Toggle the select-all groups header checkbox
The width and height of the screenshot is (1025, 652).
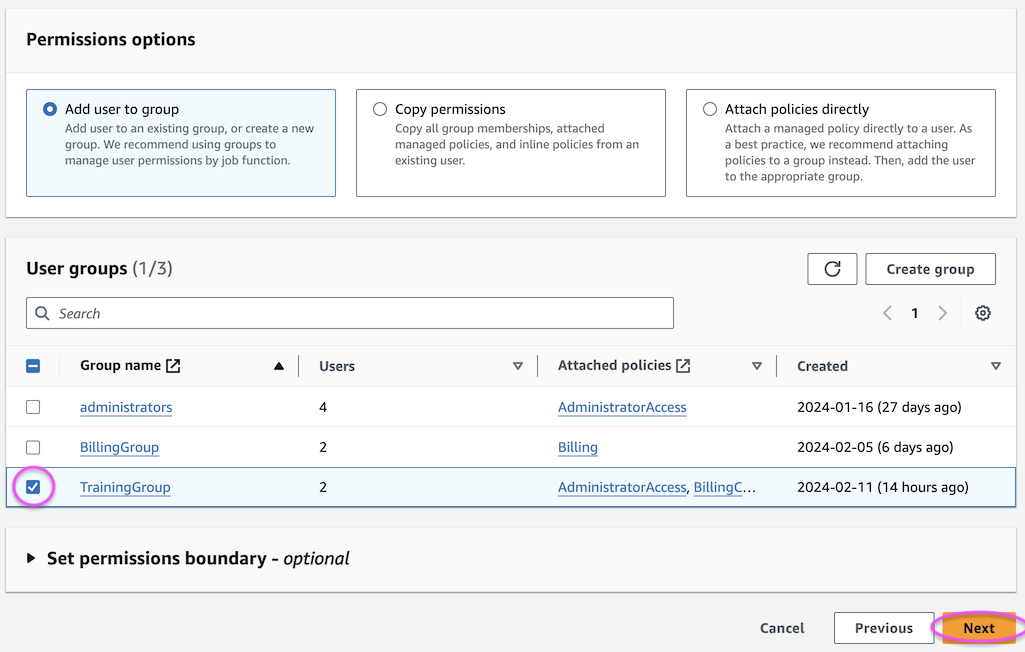tap(33, 366)
